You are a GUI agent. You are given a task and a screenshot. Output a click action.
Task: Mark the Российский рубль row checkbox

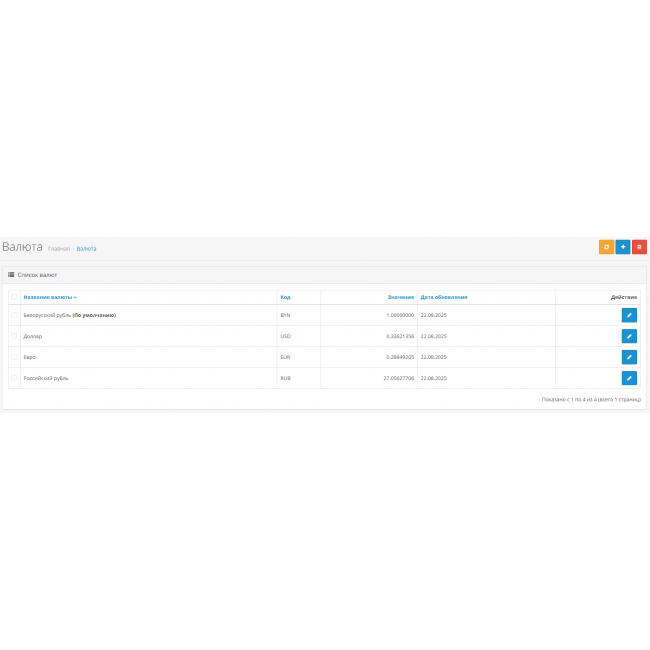tap(14, 378)
